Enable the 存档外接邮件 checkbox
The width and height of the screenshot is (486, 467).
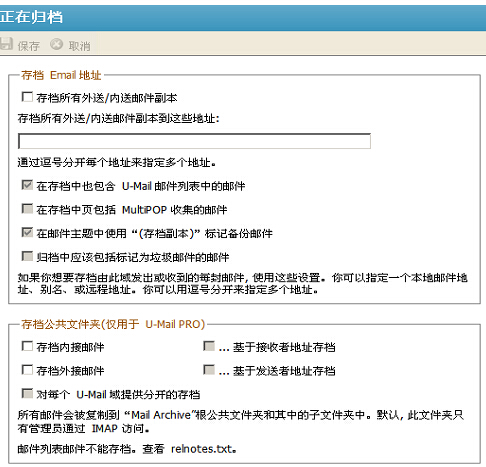pyautogui.click(x=27, y=370)
